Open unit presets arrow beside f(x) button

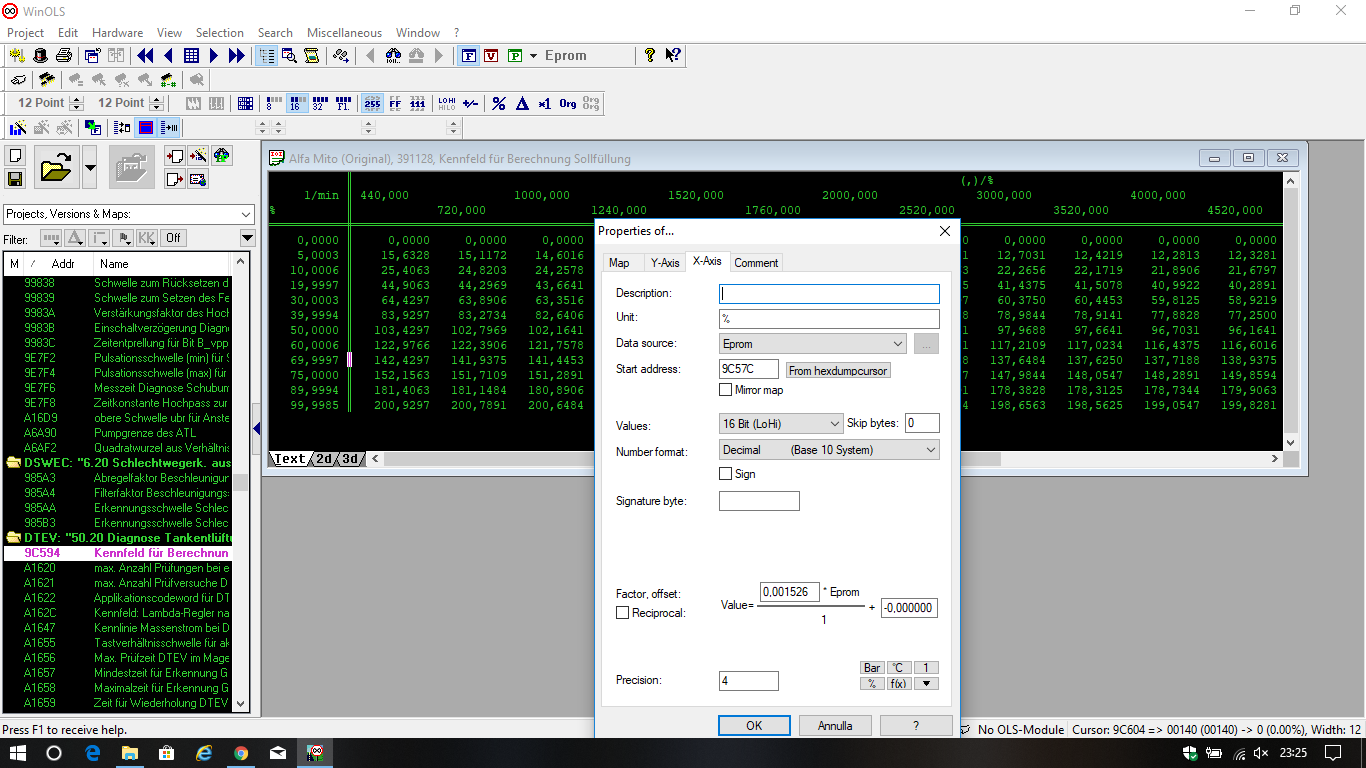(927, 684)
